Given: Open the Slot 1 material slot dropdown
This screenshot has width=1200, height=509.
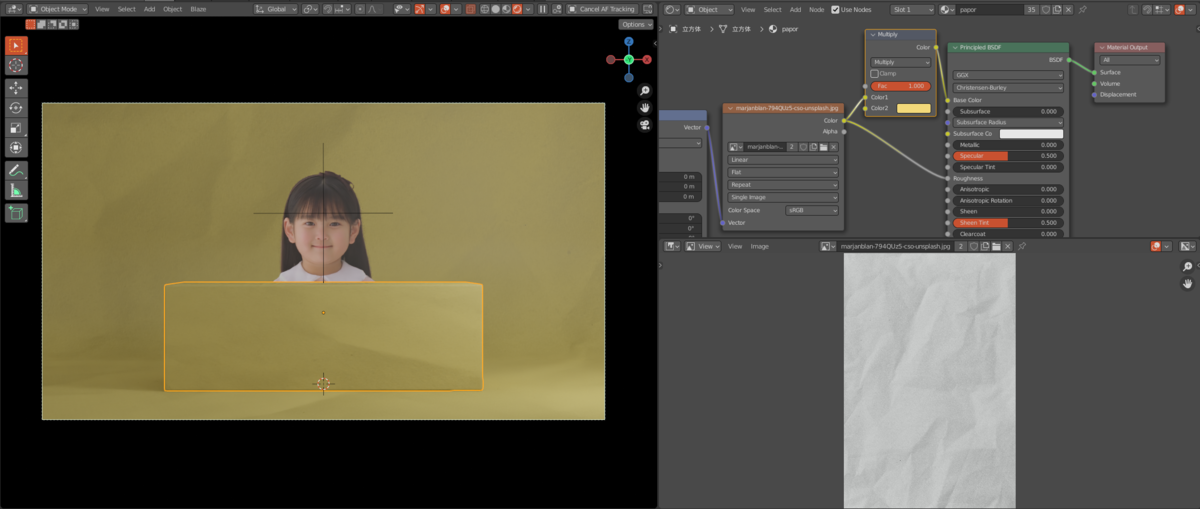Looking at the screenshot, I should click(x=912, y=9).
